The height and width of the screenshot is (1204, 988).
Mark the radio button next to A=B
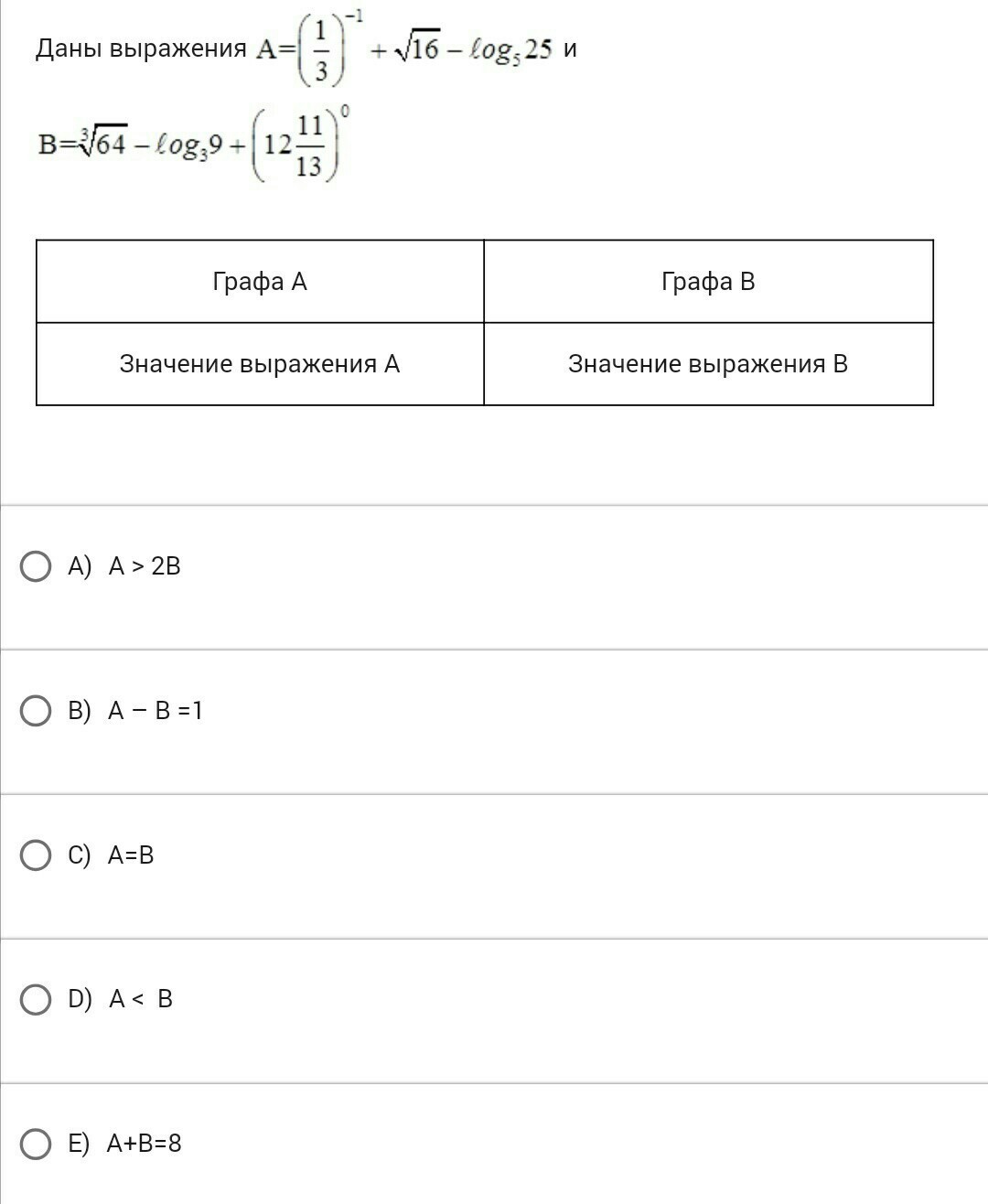(x=36, y=855)
